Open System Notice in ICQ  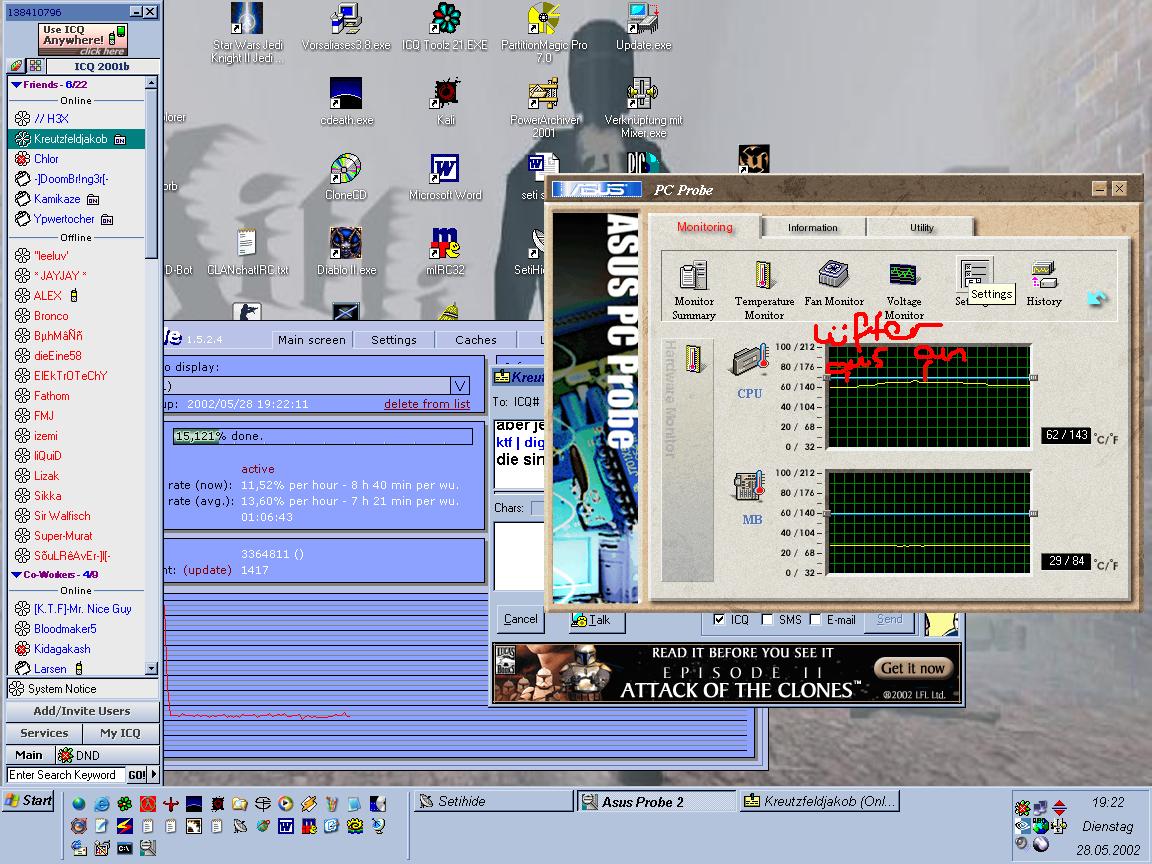[x=82, y=688]
